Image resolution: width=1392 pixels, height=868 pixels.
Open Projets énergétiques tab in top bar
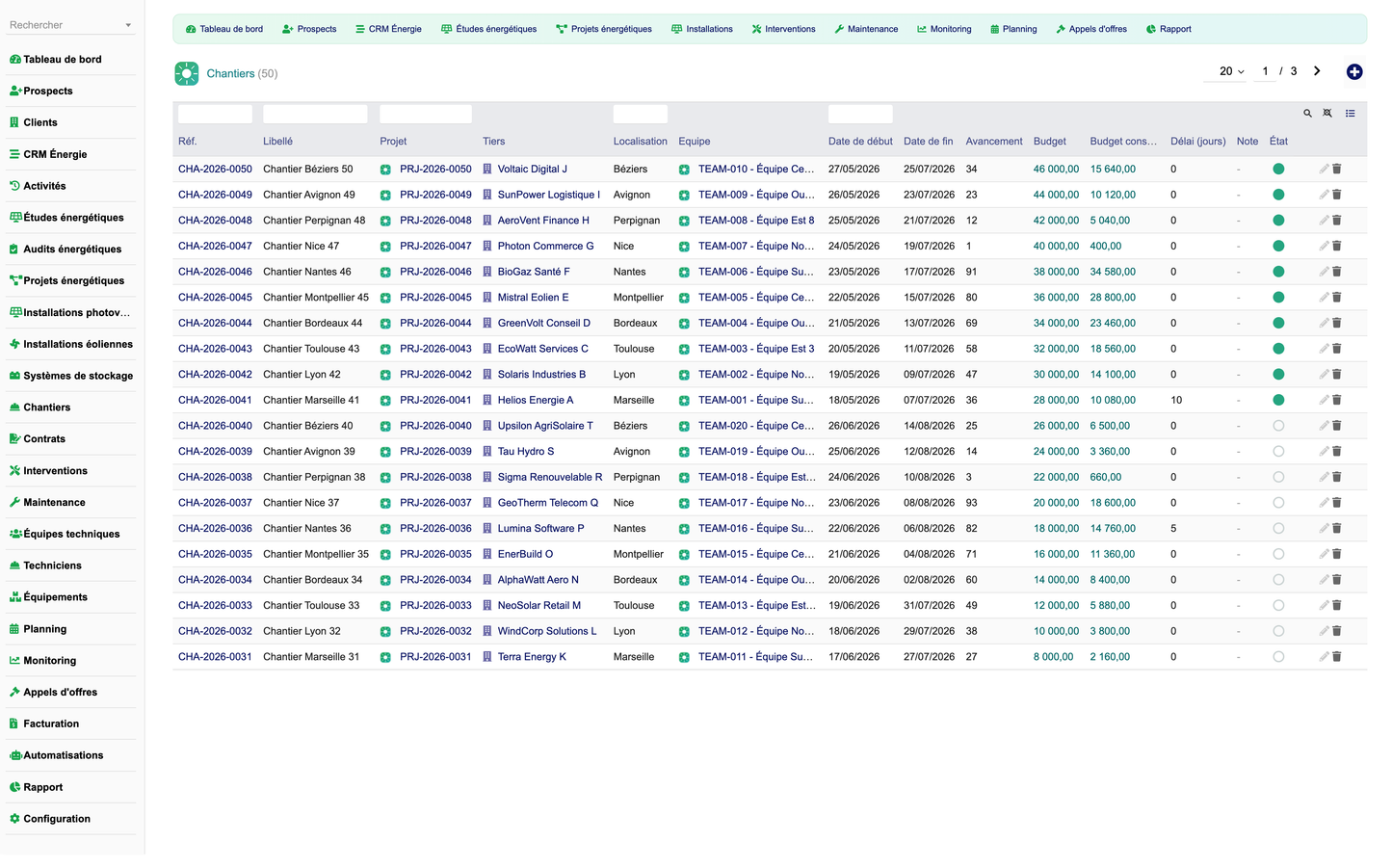tap(603, 29)
